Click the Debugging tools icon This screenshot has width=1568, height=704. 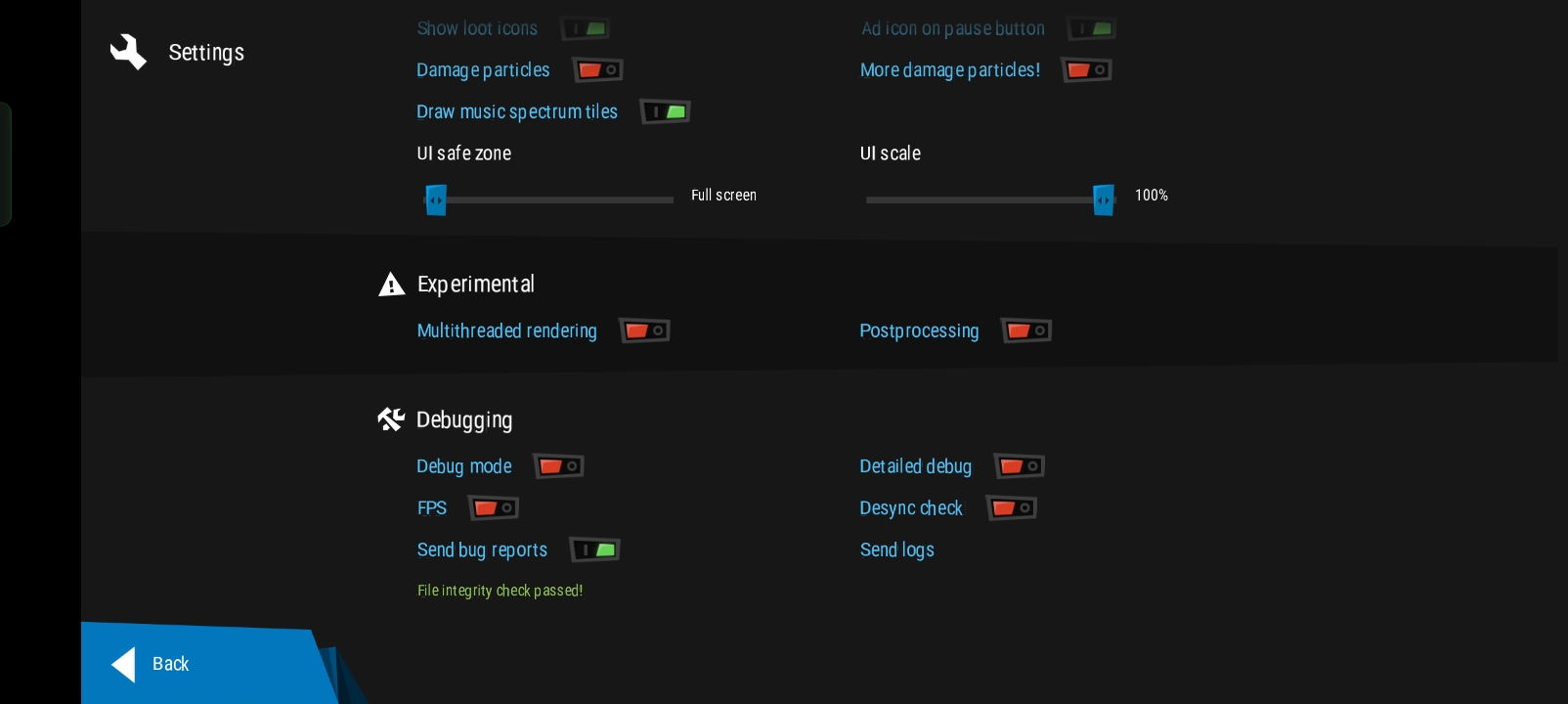click(x=391, y=419)
